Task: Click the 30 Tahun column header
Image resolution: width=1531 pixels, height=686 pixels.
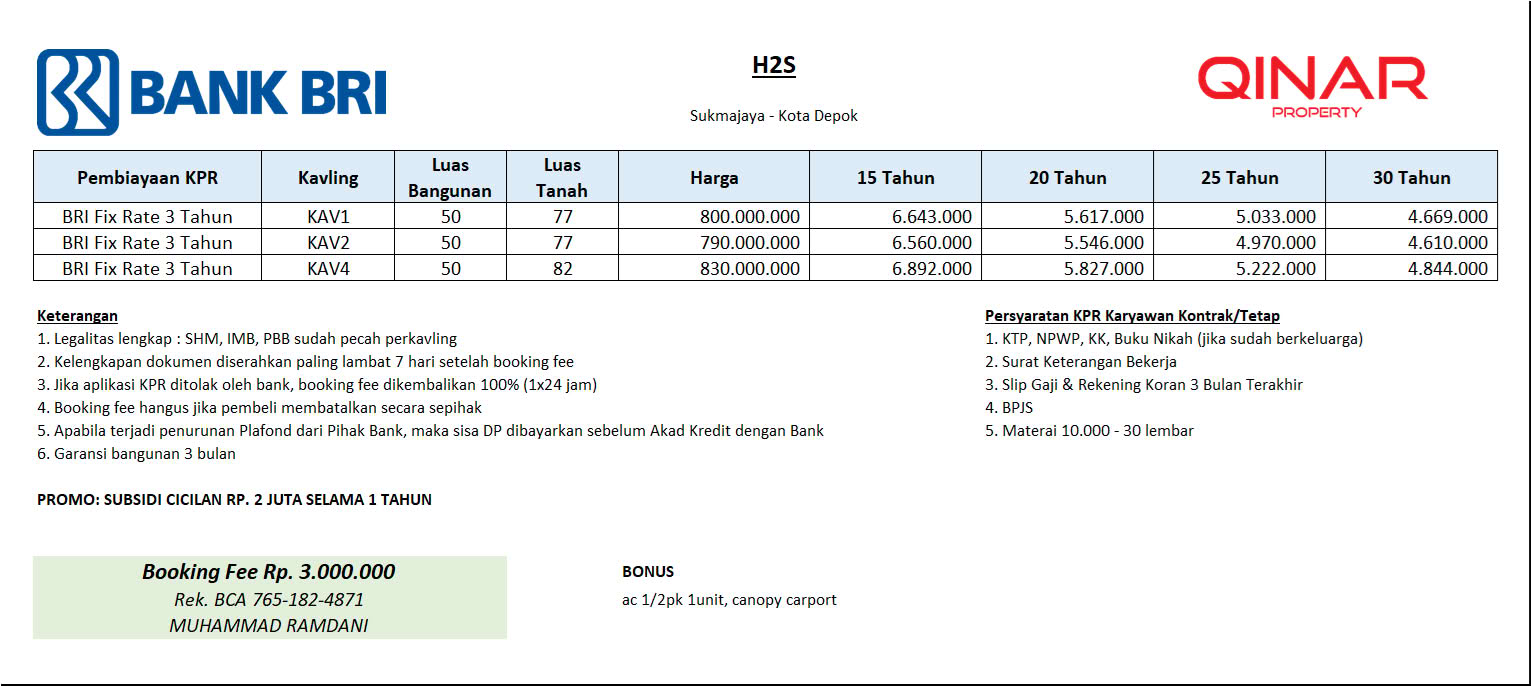Action: [1412, 178]
